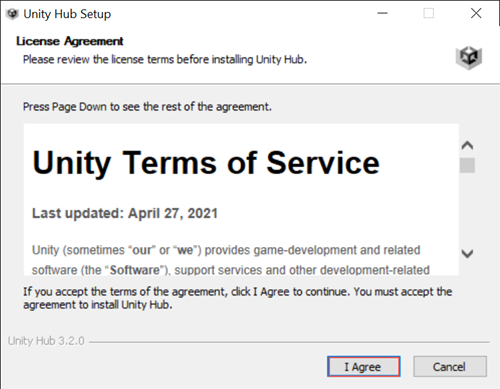Cancel the Unity Hub setup
500x389 pixels.
[450, 366]
